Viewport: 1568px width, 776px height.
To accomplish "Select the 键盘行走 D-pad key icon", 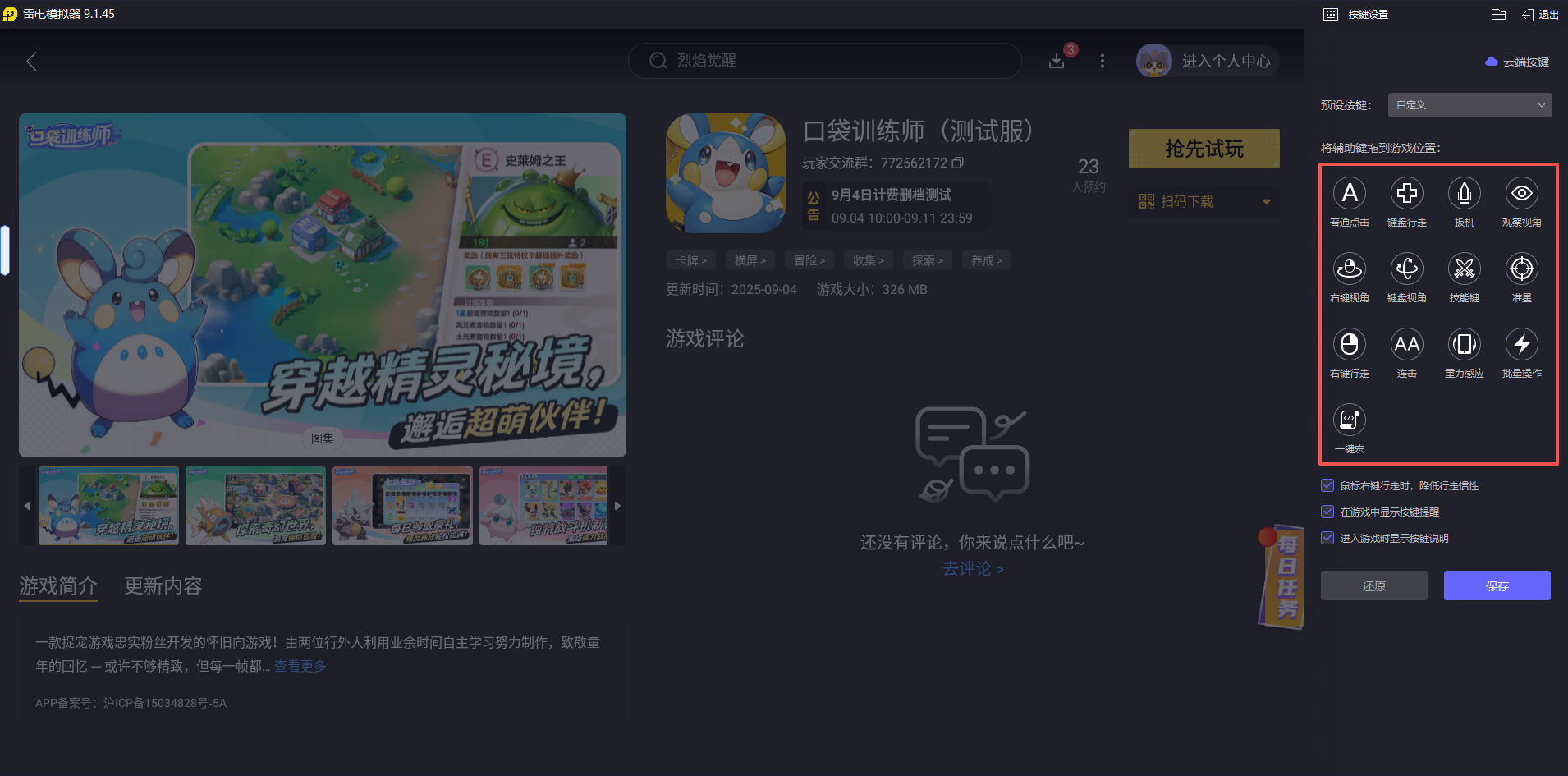I will click(x=1406, y=193).
